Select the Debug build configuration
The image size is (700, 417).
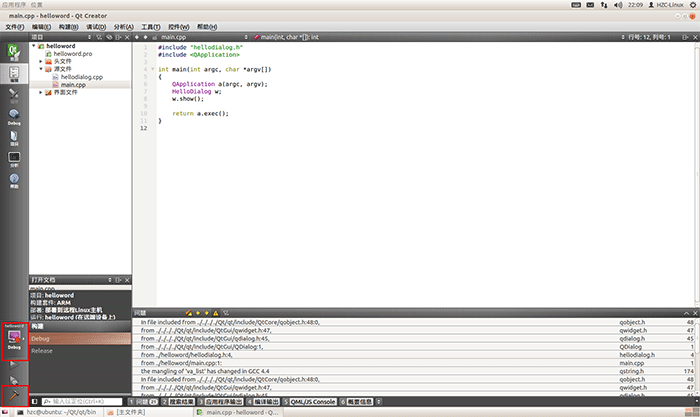[x=80, y=338]
